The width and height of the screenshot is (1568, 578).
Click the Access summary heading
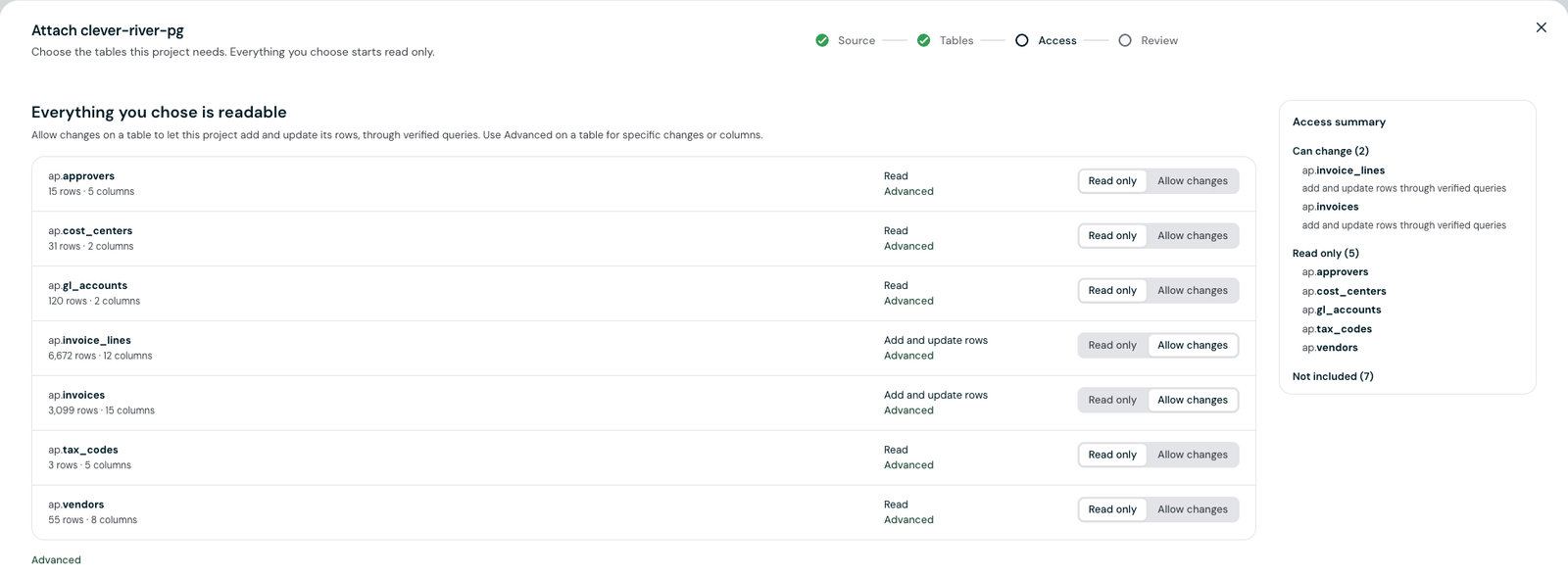1339,122
